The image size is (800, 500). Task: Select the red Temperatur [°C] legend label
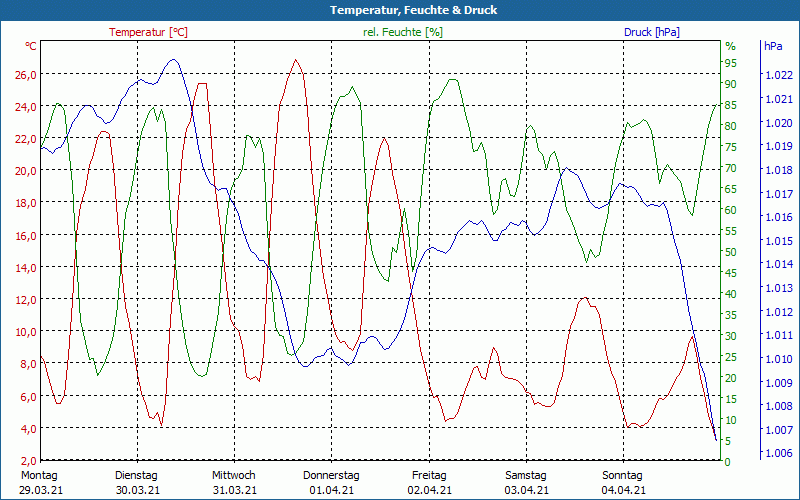[148, 32]
